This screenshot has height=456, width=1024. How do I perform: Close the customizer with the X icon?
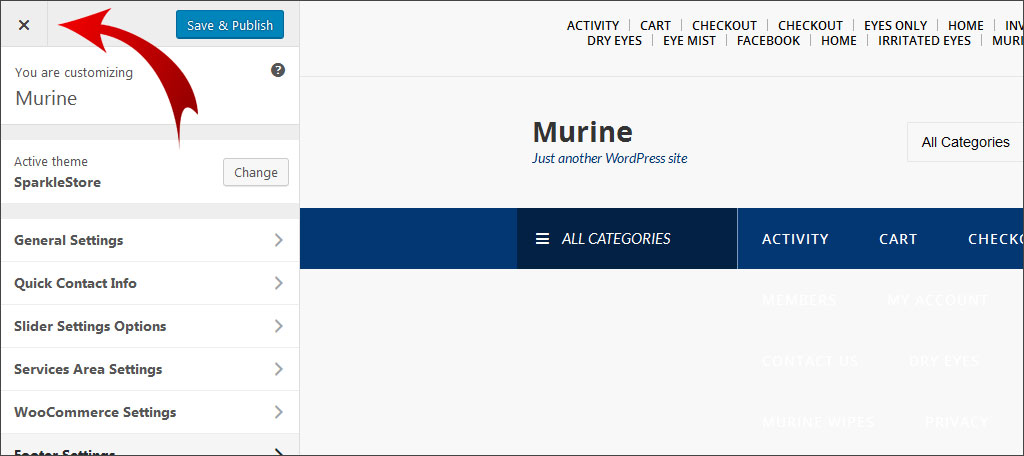point(24,25)
